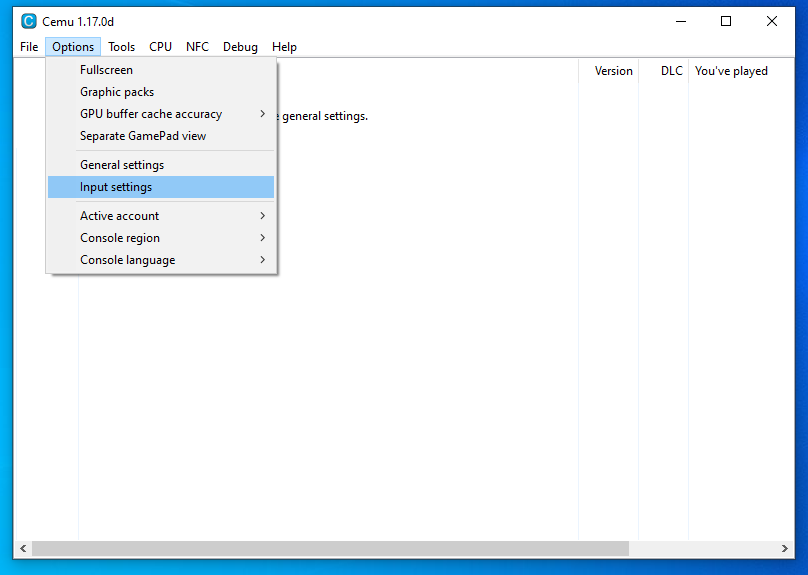
Task: Sort by Version column header
Action: click(609, 71)
